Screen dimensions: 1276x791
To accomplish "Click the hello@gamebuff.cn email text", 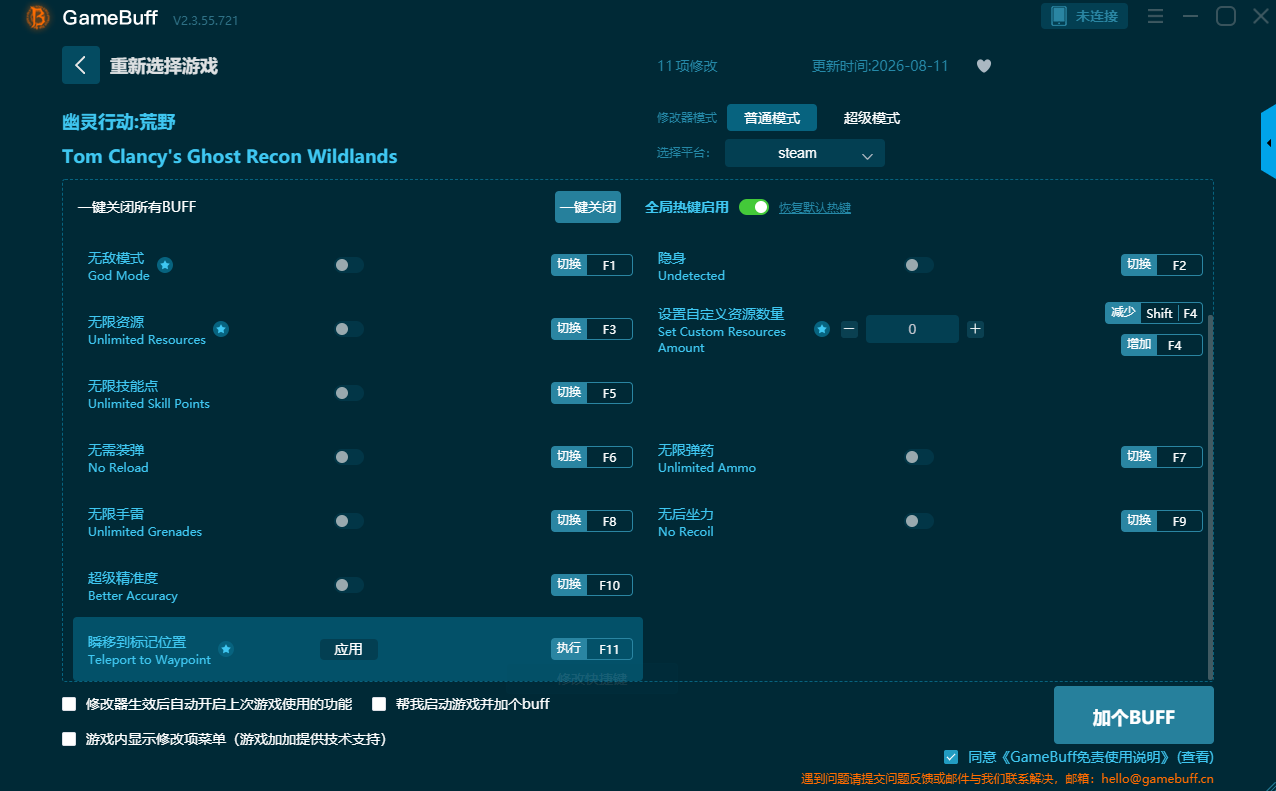I will click(1155, 778).
